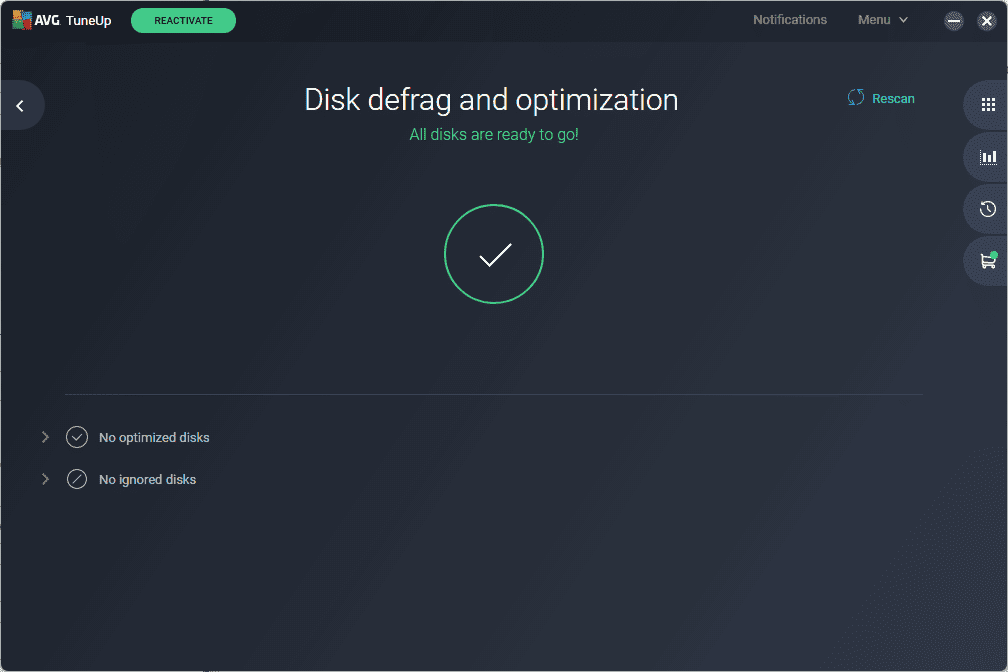Click the green REACTIVATE button
Viewport: 1008px width, 672px height.
click(183, 21)
